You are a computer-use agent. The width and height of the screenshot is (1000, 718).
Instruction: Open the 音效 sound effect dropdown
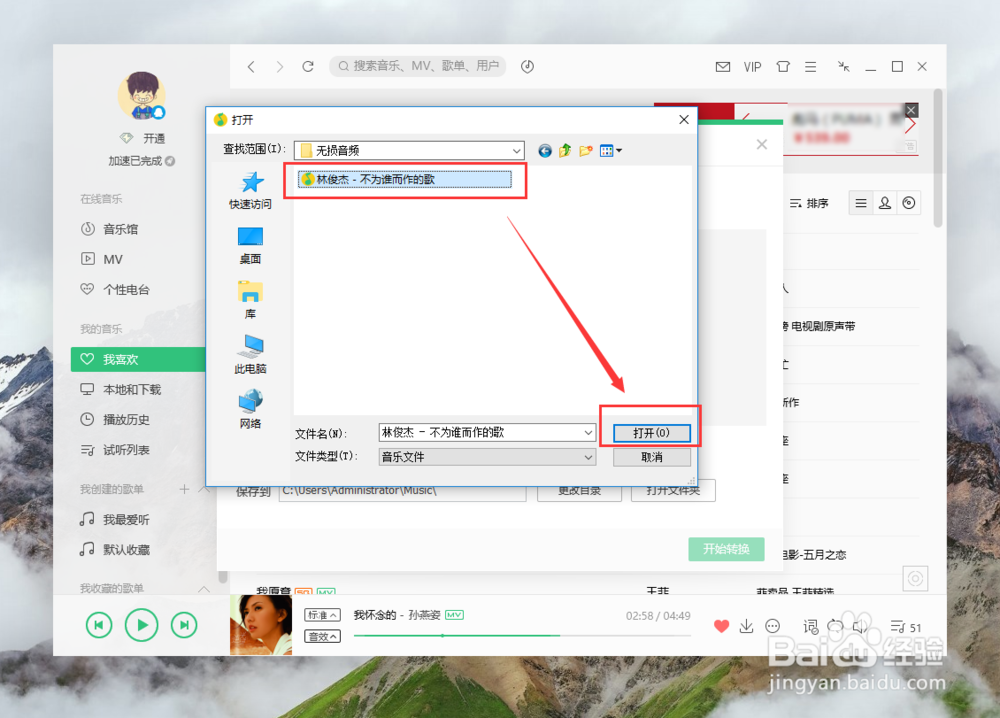point(322,636)
